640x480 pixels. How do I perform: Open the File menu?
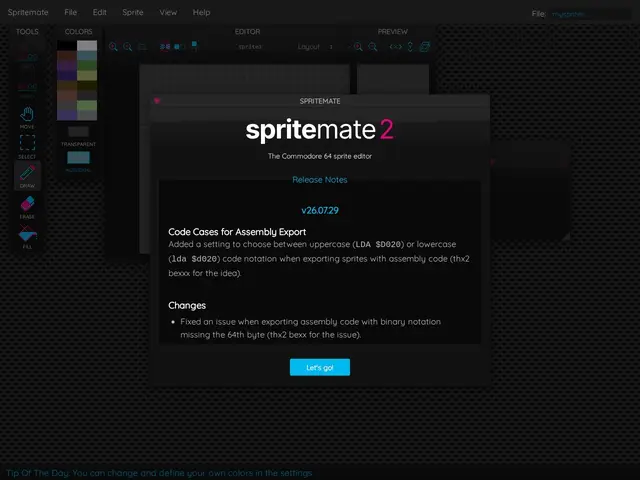tap(71, 12)
